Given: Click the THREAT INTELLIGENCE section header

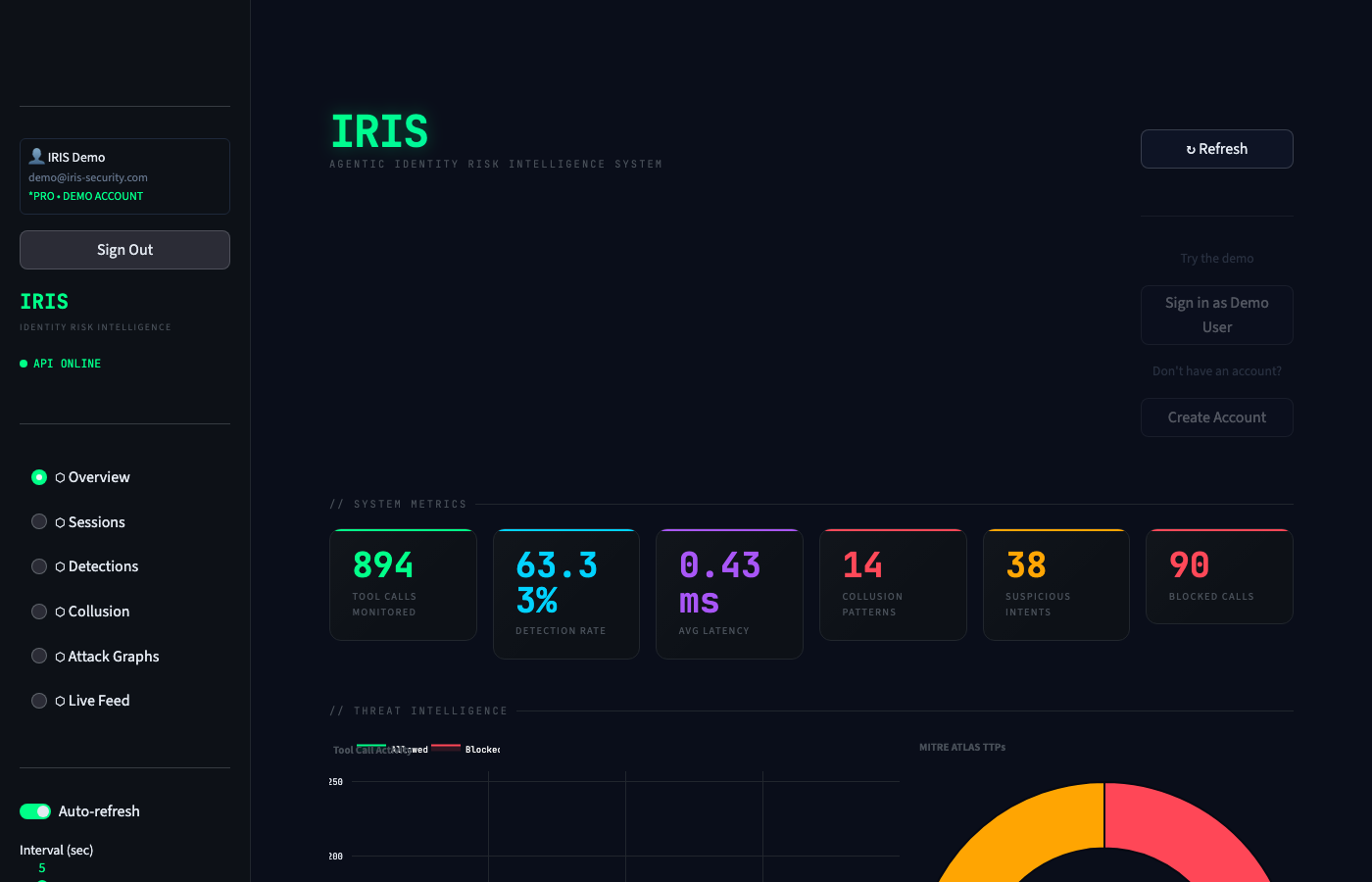Looking at the screenshot, I should tap(418, 711).
